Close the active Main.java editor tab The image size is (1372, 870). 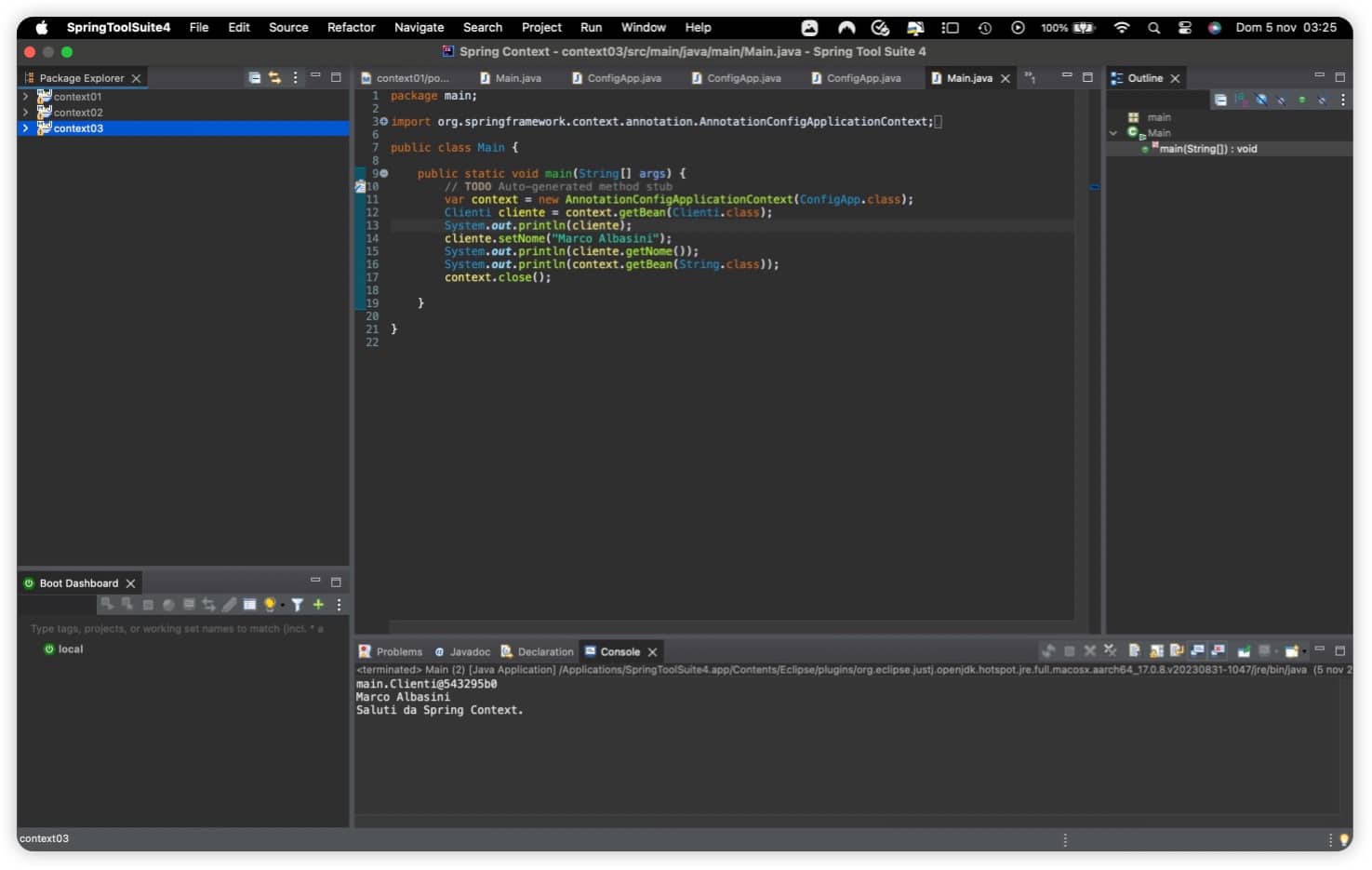tap(1006, 79)
